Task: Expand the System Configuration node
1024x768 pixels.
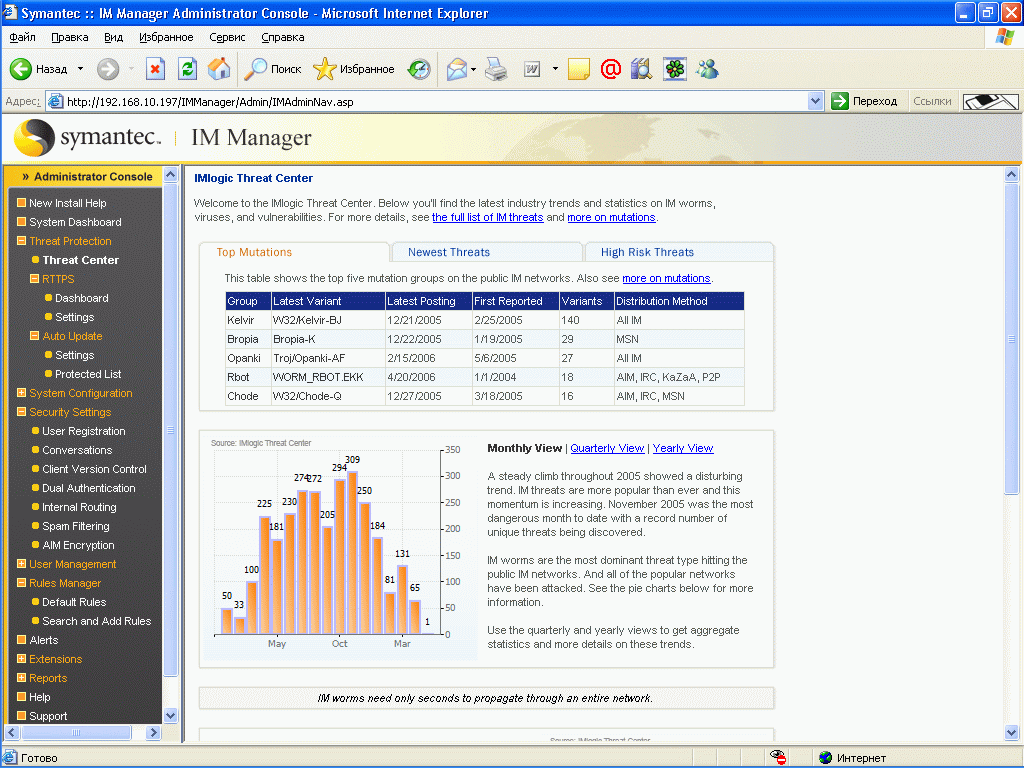Action: click(x=22, y=393)
